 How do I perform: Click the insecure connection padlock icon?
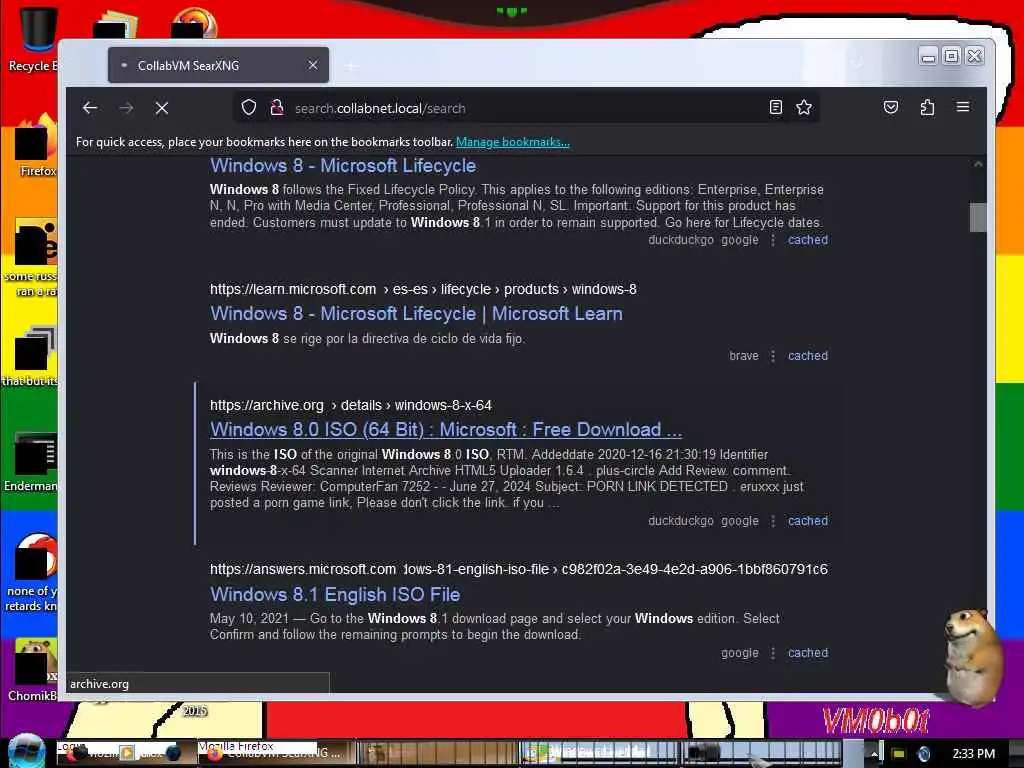click(277, 108)
